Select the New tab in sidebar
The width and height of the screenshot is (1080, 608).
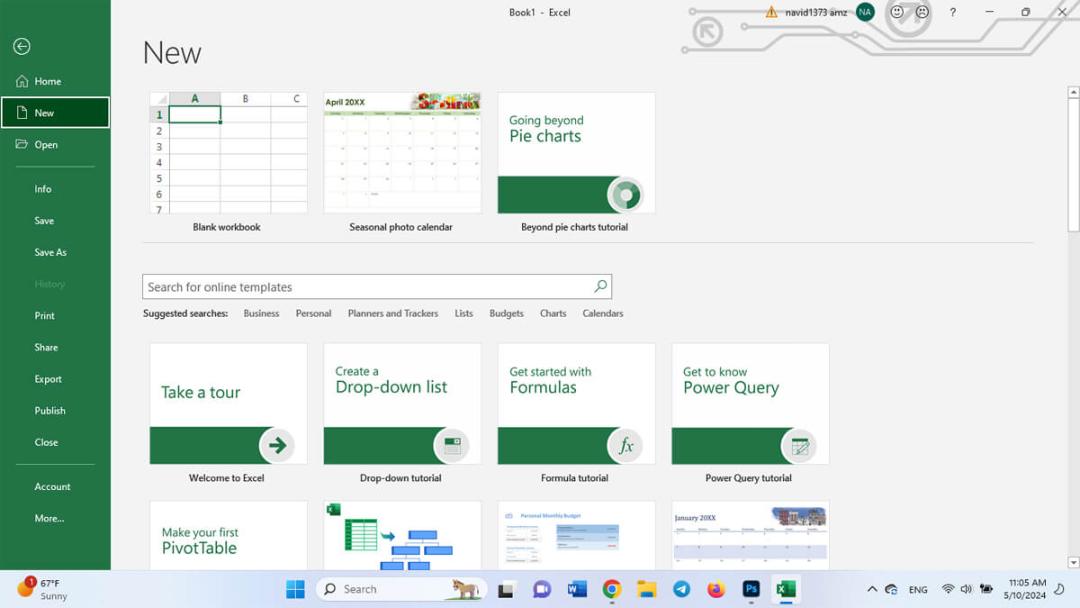pos(55,113)
